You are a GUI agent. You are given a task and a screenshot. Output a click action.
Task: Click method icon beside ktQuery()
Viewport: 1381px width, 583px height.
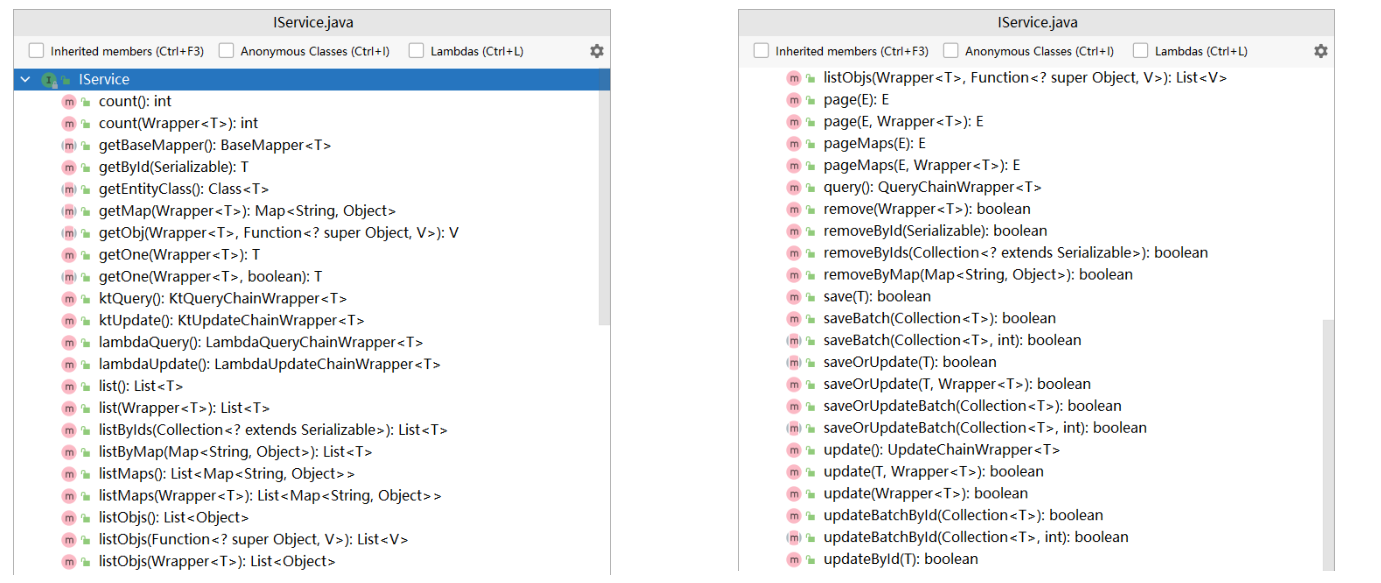69,299
